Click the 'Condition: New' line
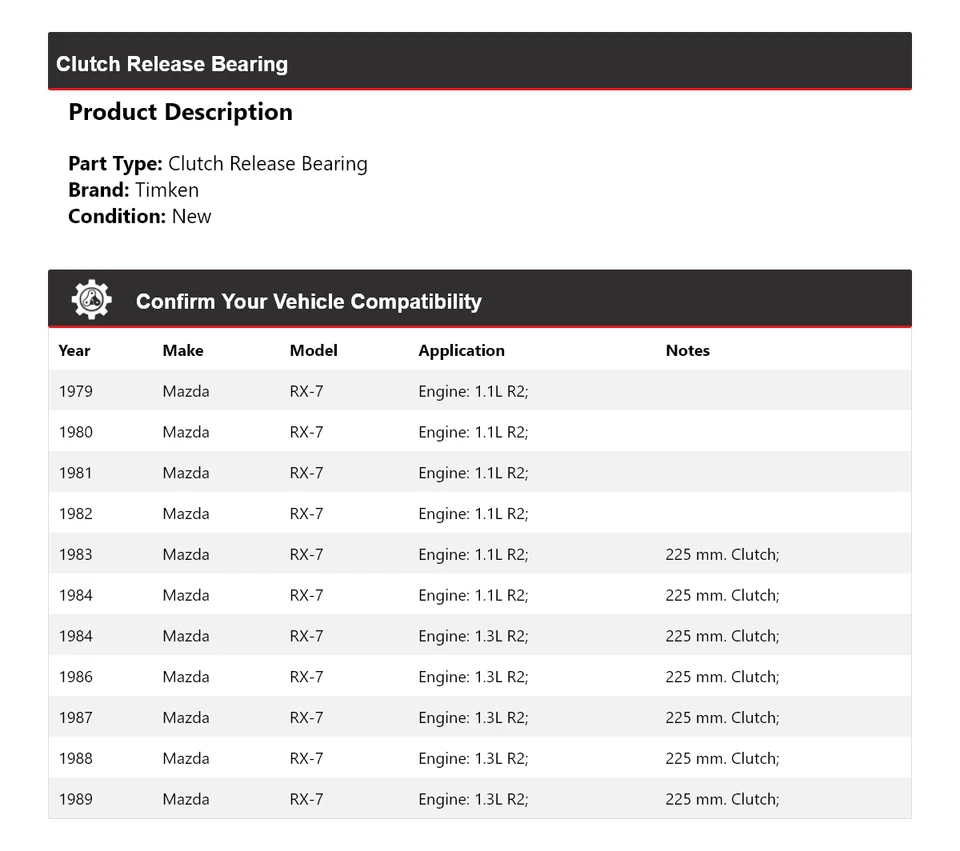This screenshot has width=960, height=851. pos(140,216)
